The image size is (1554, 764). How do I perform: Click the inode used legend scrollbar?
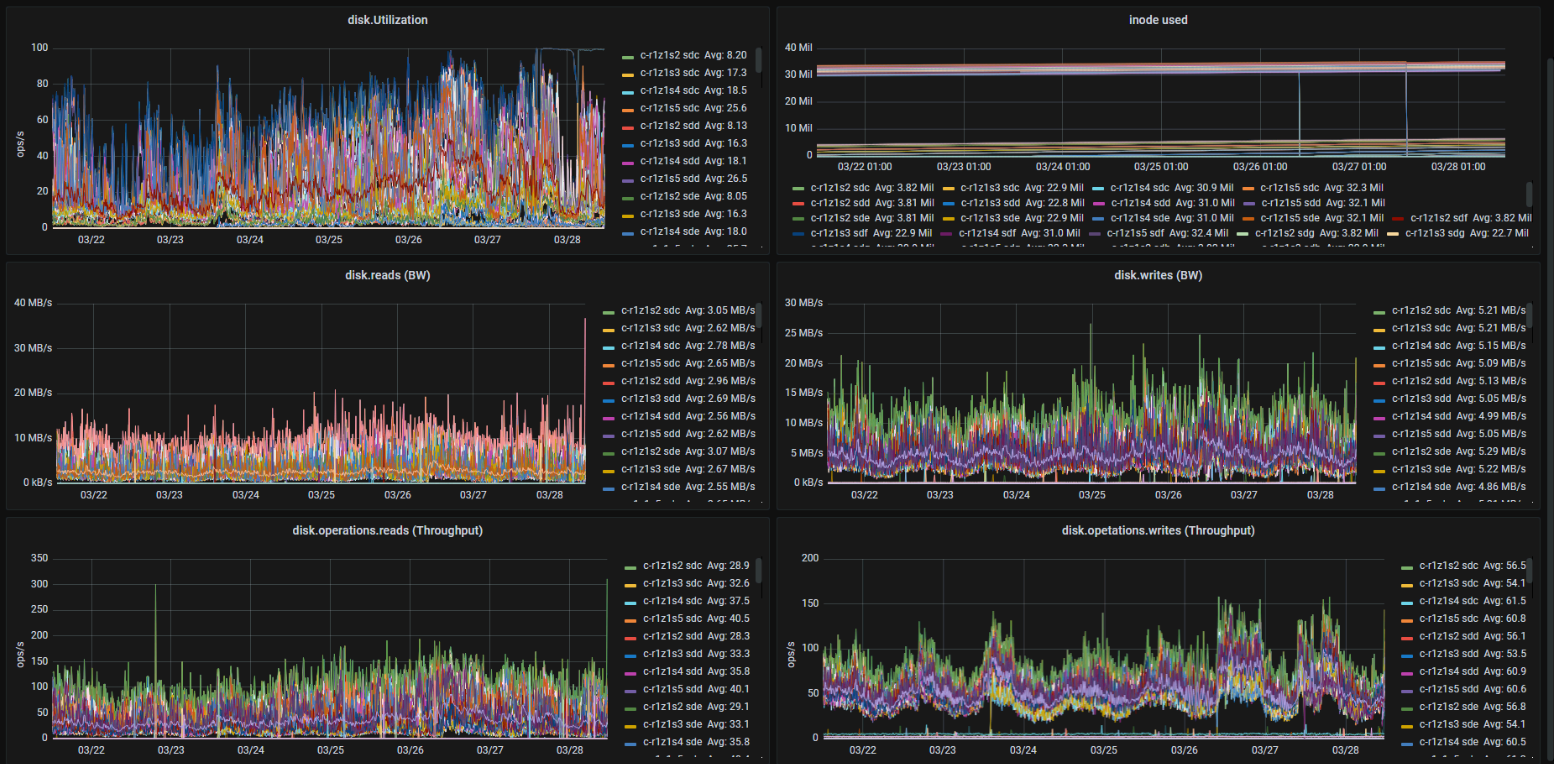[x=1529, y=194]
